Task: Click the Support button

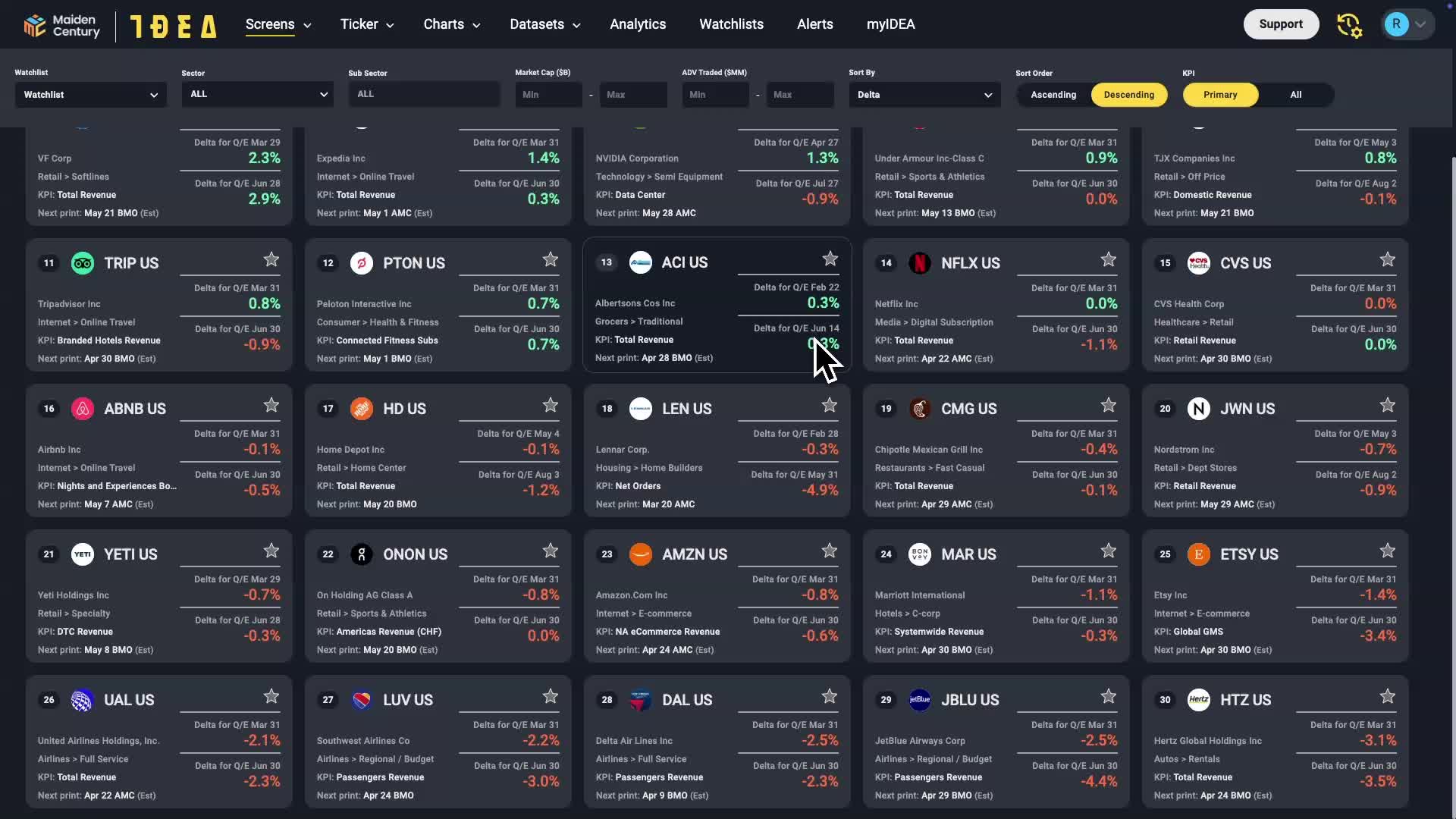Action: point(1281,24)
